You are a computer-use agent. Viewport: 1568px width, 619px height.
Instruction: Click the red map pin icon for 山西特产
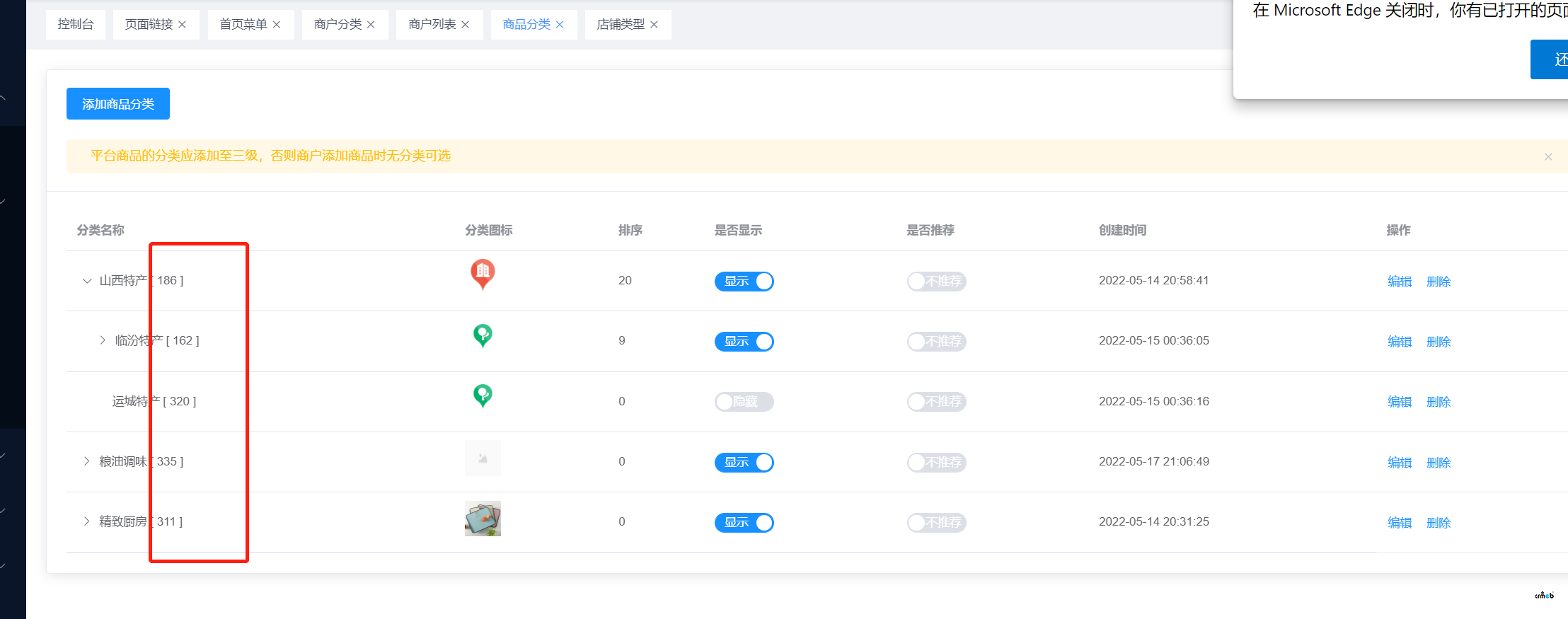click(x=483, y=274)
